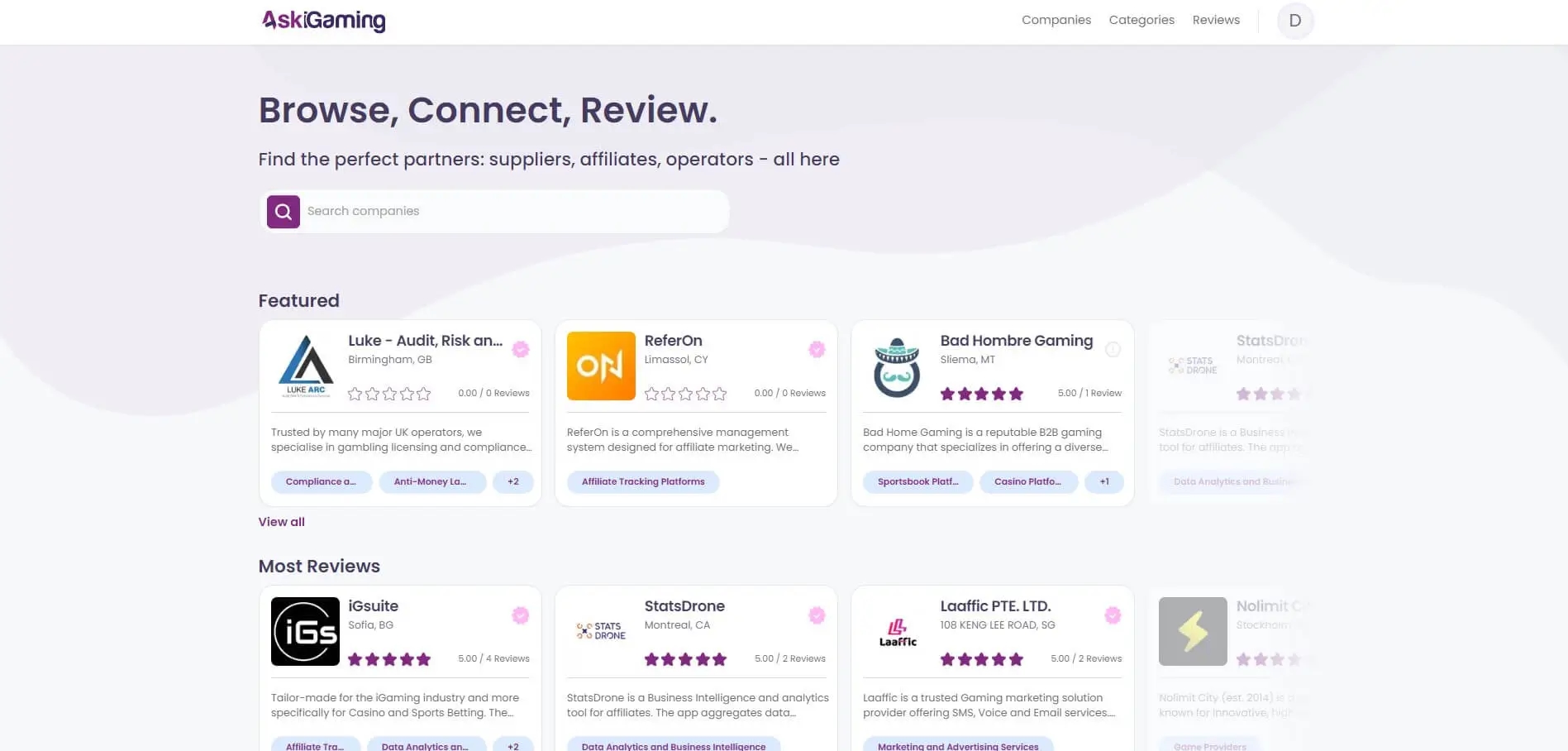Click '5.00 / 4 Reviews' on iGsuite card
Image resolution: width=1568 pixels, height=751 pixels.
(x=493, y=659)
